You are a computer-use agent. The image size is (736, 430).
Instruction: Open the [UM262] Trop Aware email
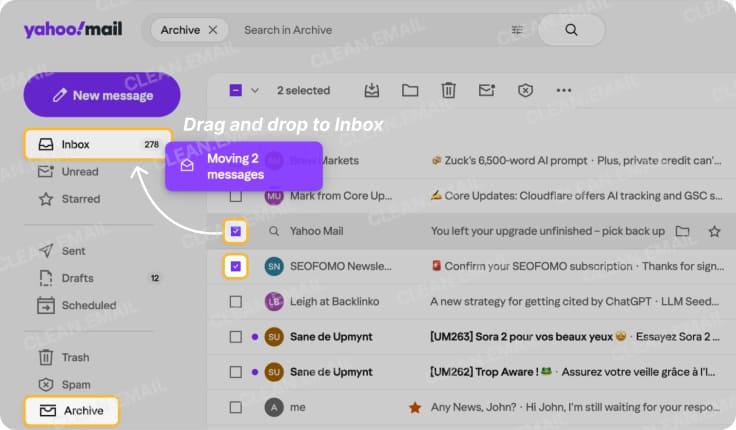click(x=573, y=372)
